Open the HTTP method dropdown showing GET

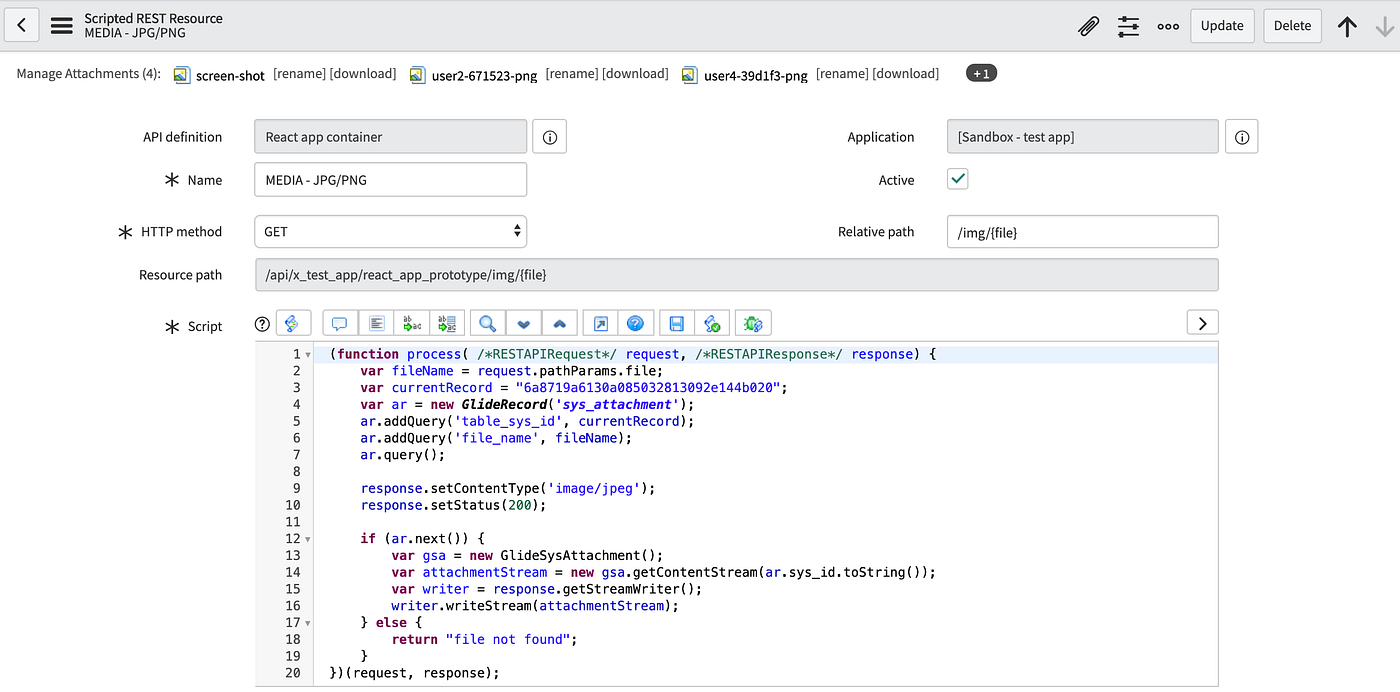[390, 231]
